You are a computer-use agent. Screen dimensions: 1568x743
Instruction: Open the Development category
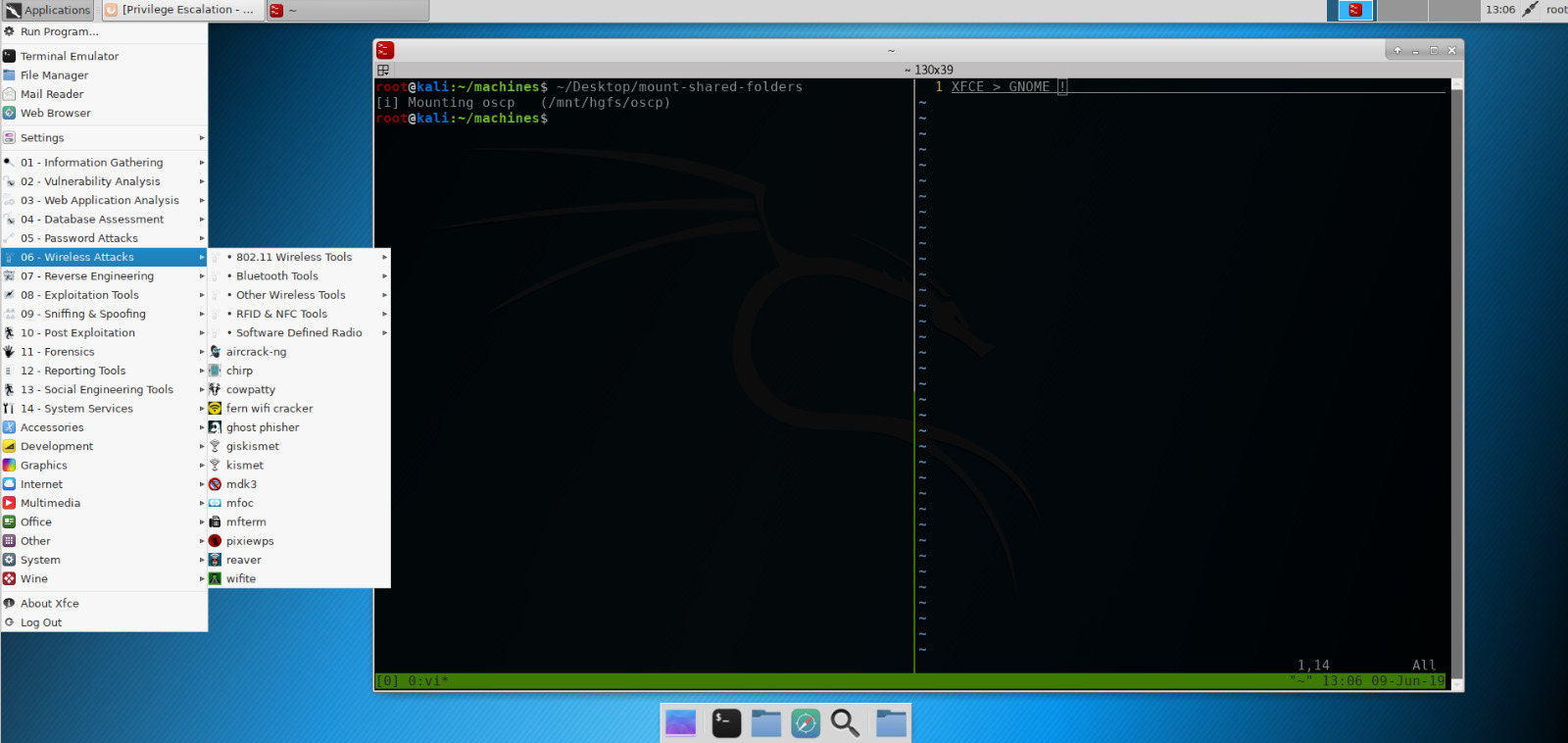[x=104, y=446]
